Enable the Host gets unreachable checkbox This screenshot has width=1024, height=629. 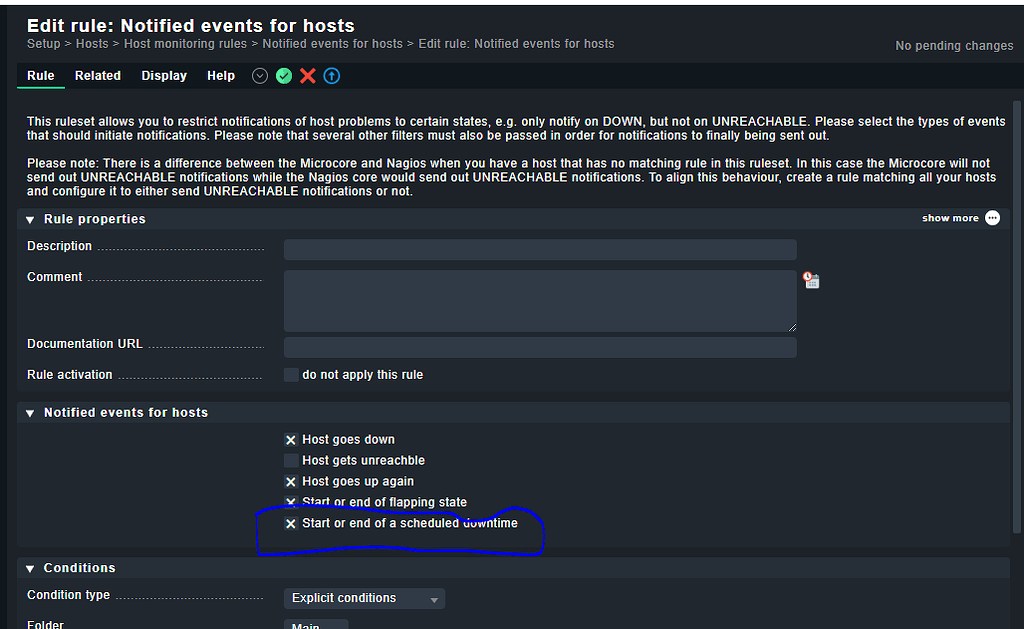point(290,460)
